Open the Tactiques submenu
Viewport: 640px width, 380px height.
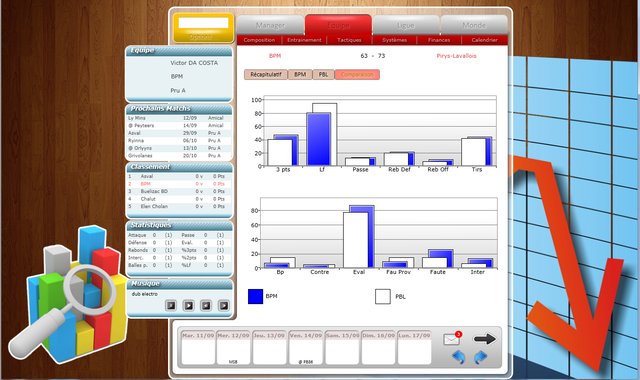(x=349, y=40)
